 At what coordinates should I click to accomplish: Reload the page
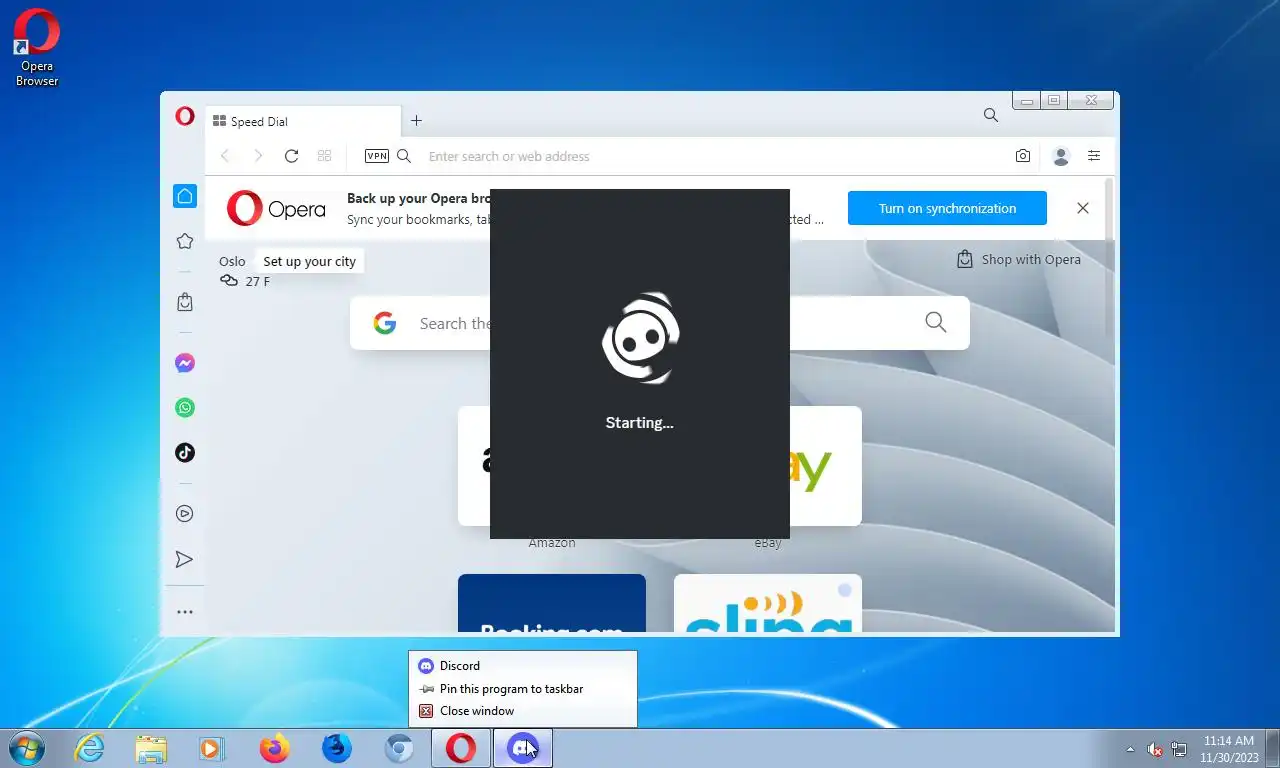[x=291, y=156]
